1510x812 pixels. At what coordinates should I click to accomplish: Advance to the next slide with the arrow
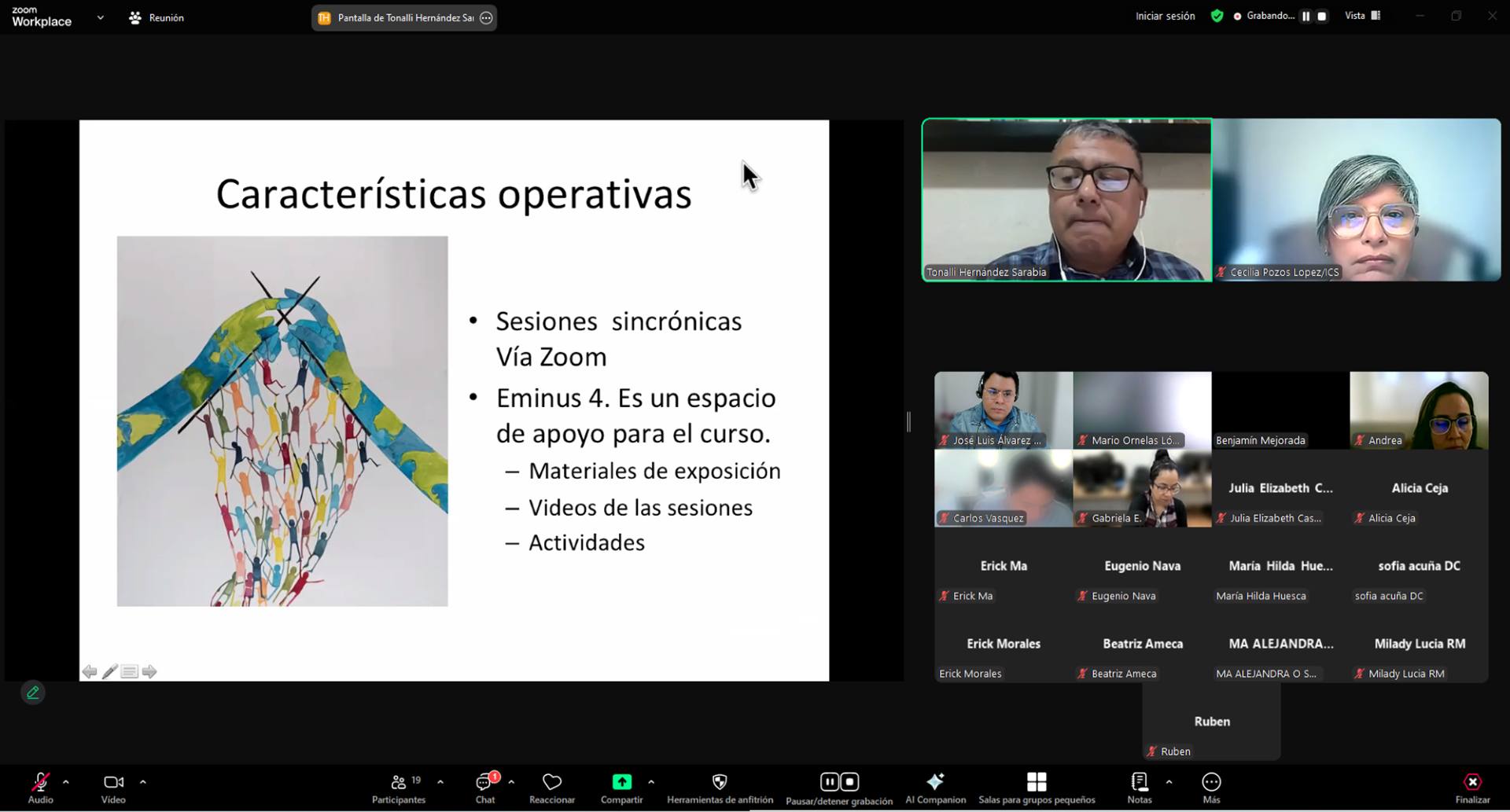[x=149, y=671]
